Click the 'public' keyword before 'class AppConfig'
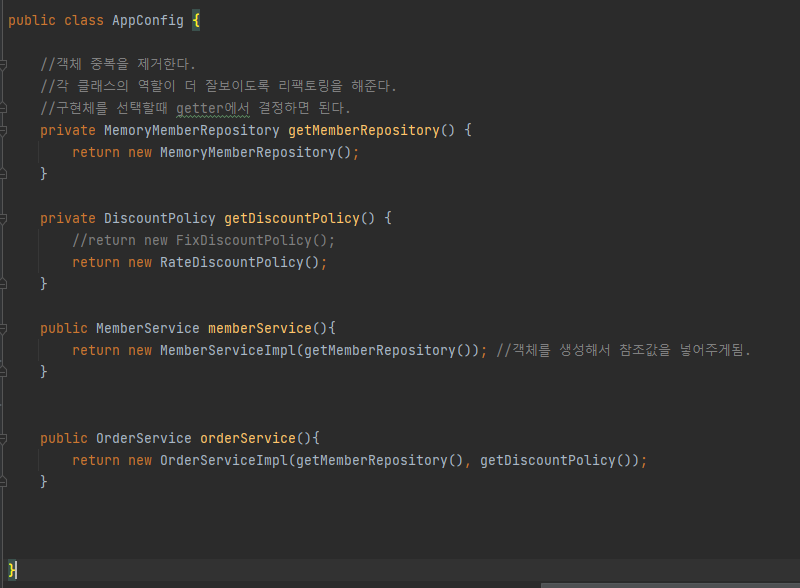 point(32,20)
